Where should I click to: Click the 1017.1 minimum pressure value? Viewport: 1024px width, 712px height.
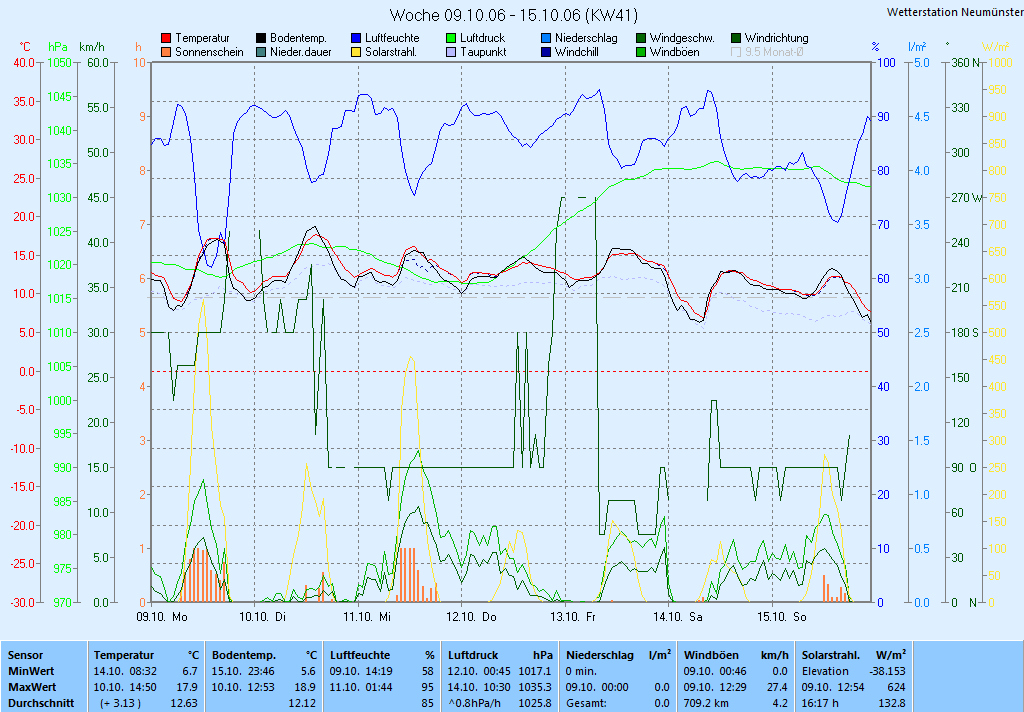tap(535, 672)
